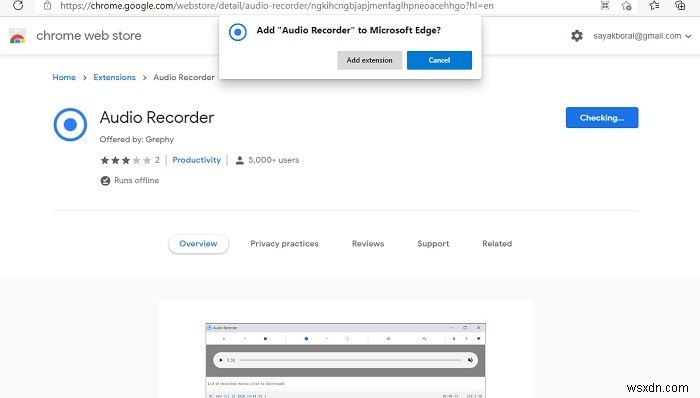The width and height of the screenshot is (700, 398).
Task: Switch to the Overview tab
Action: coord(198,244)
